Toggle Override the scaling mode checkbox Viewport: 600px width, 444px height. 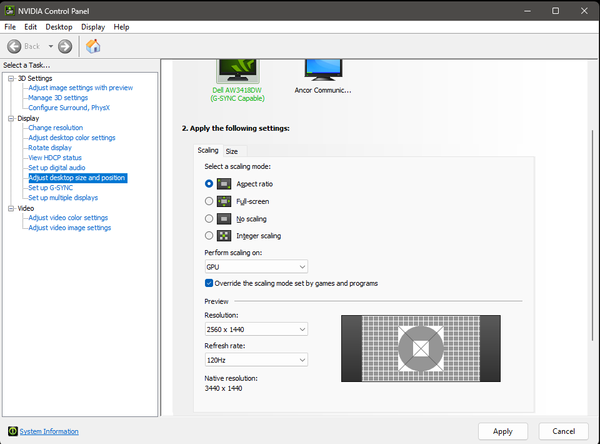(209, 283)
